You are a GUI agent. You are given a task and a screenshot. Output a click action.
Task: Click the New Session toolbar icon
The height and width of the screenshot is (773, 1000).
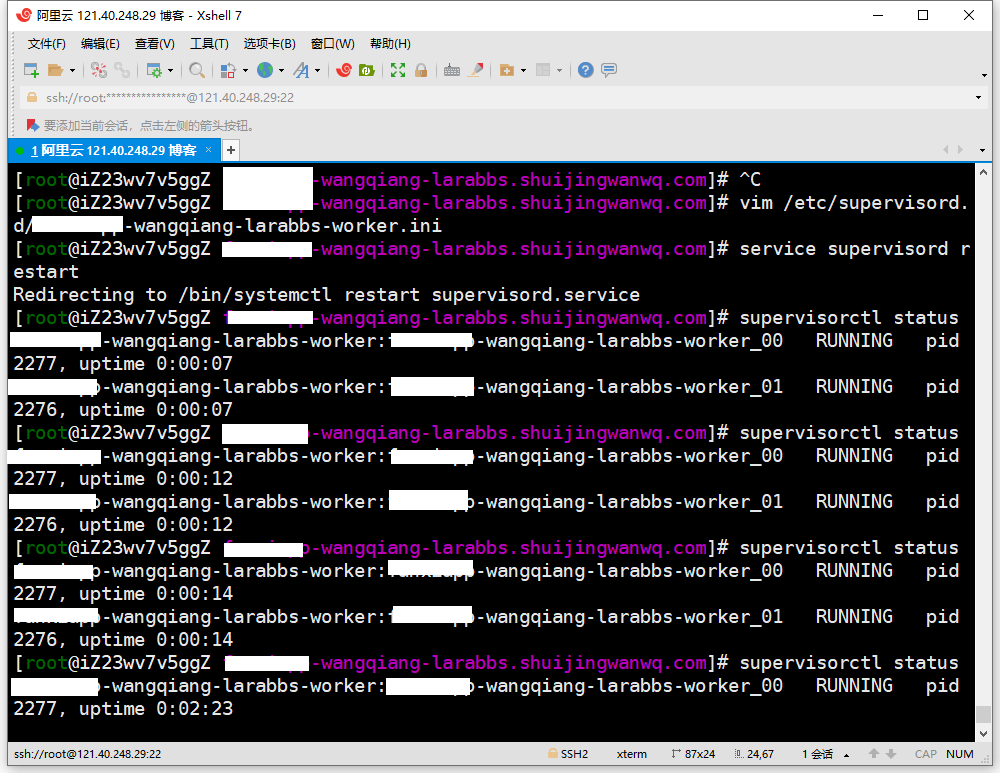[x=31, y=70]
